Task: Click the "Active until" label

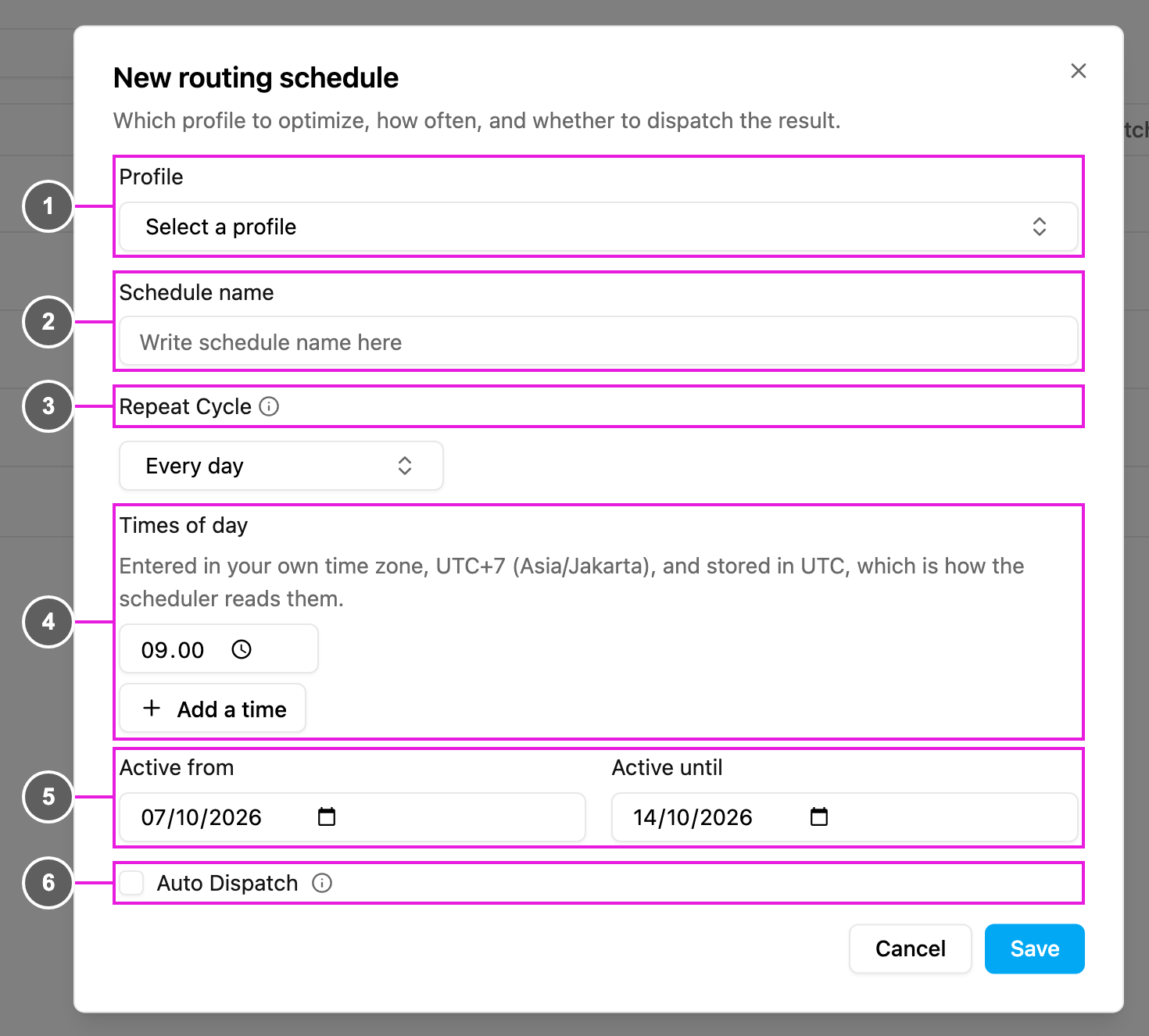Action: (x=668, y=768)
